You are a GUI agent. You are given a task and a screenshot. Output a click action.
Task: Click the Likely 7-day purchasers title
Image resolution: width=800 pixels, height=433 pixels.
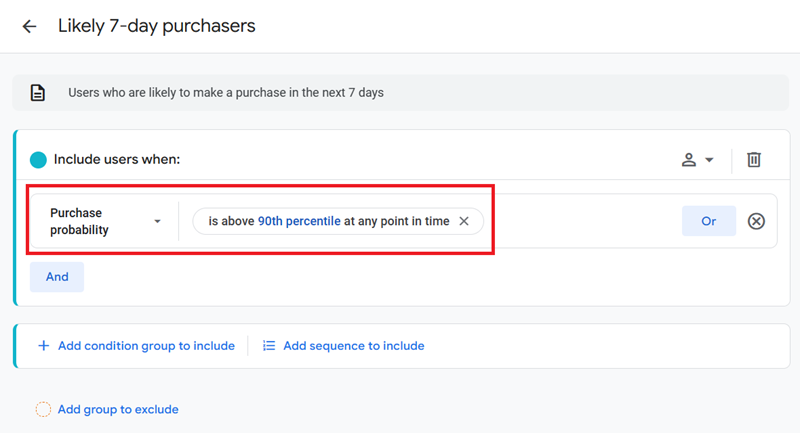click(x=157, y=26)
